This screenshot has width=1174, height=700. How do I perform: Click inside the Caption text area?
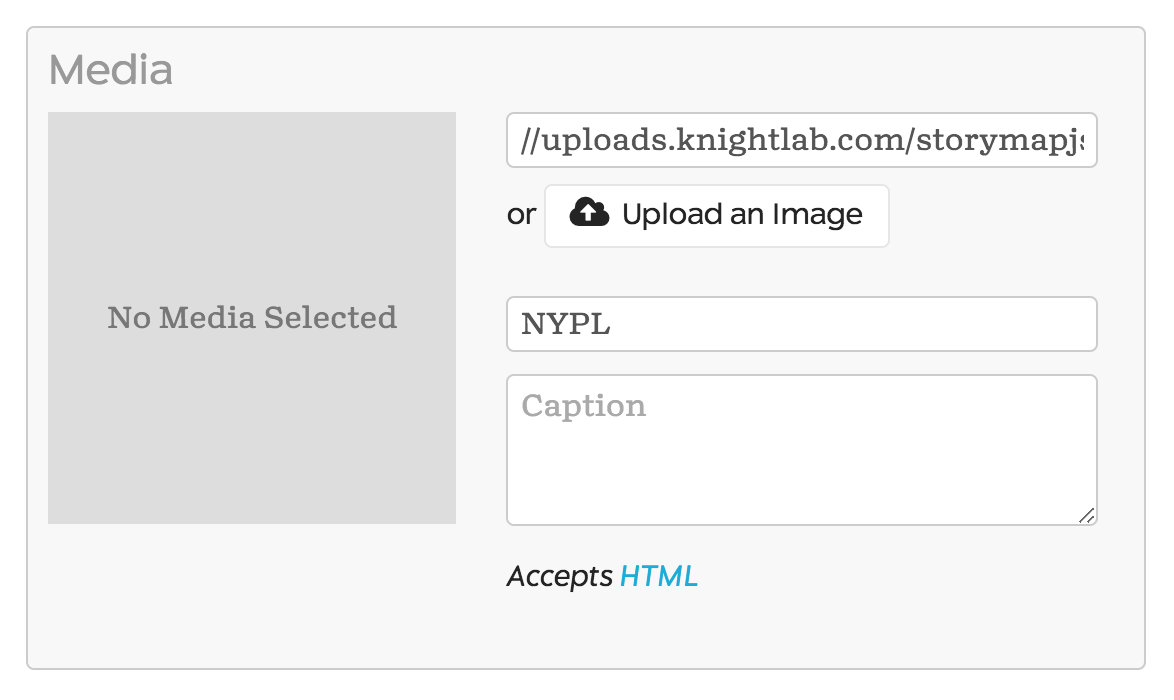(801, 450)
